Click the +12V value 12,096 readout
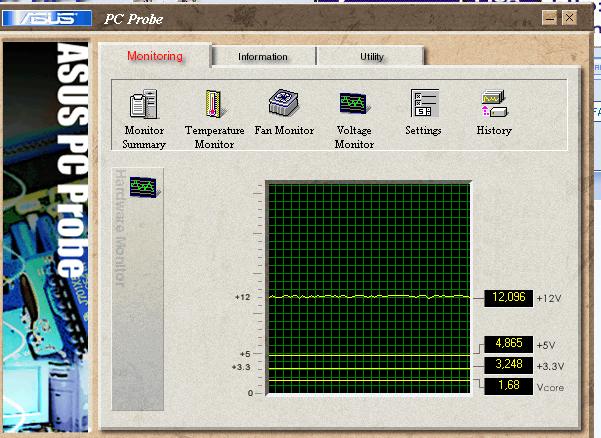The height and width of the screenshot is (438, 601). [509, 298]
